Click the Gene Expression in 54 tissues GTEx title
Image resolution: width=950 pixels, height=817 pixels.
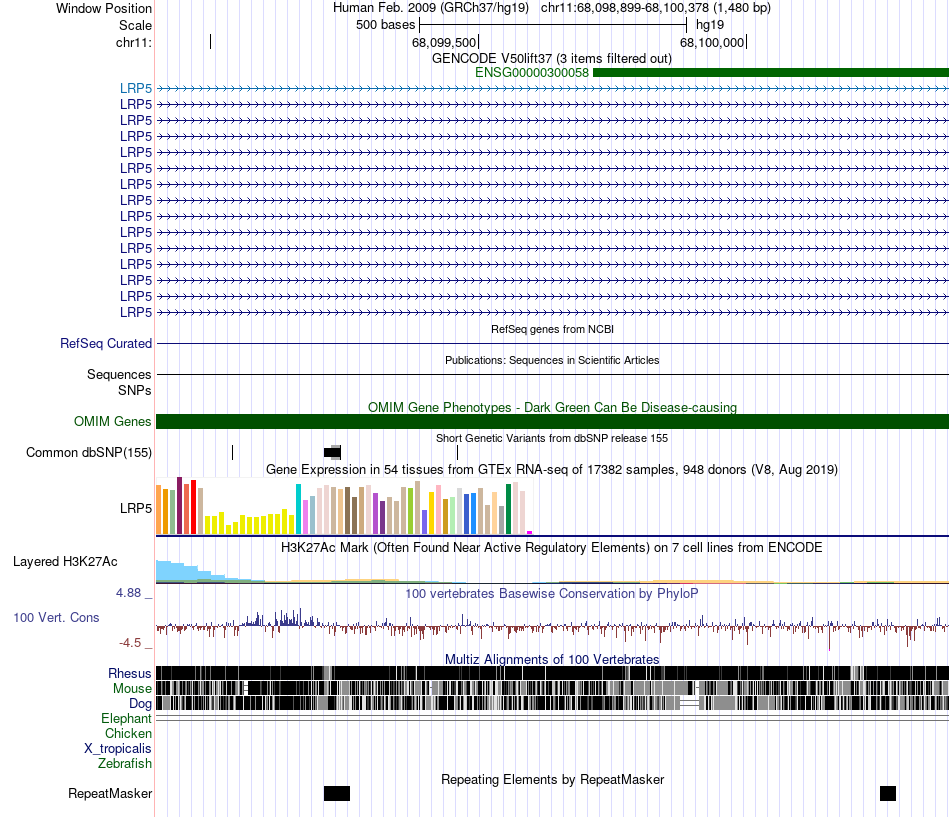(x=552, y=470)
